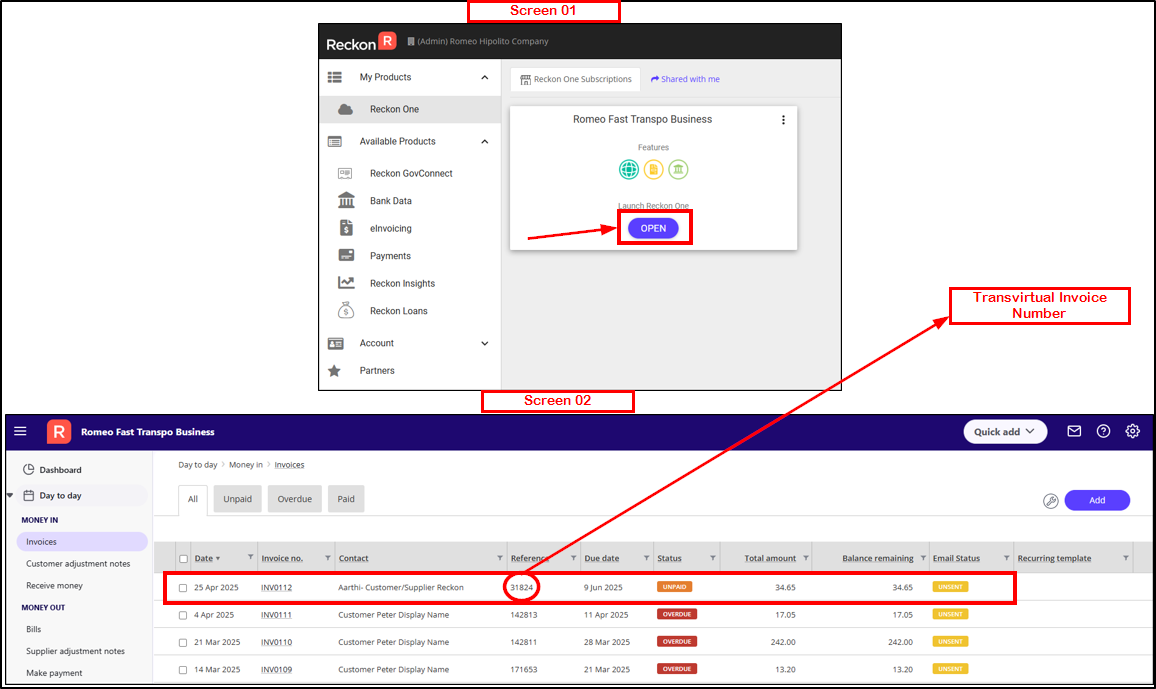Image resolution: width=1156 pixels, height=689 pixels.
Task: Open the mail envelope icon
Action: coord(1074,431)
